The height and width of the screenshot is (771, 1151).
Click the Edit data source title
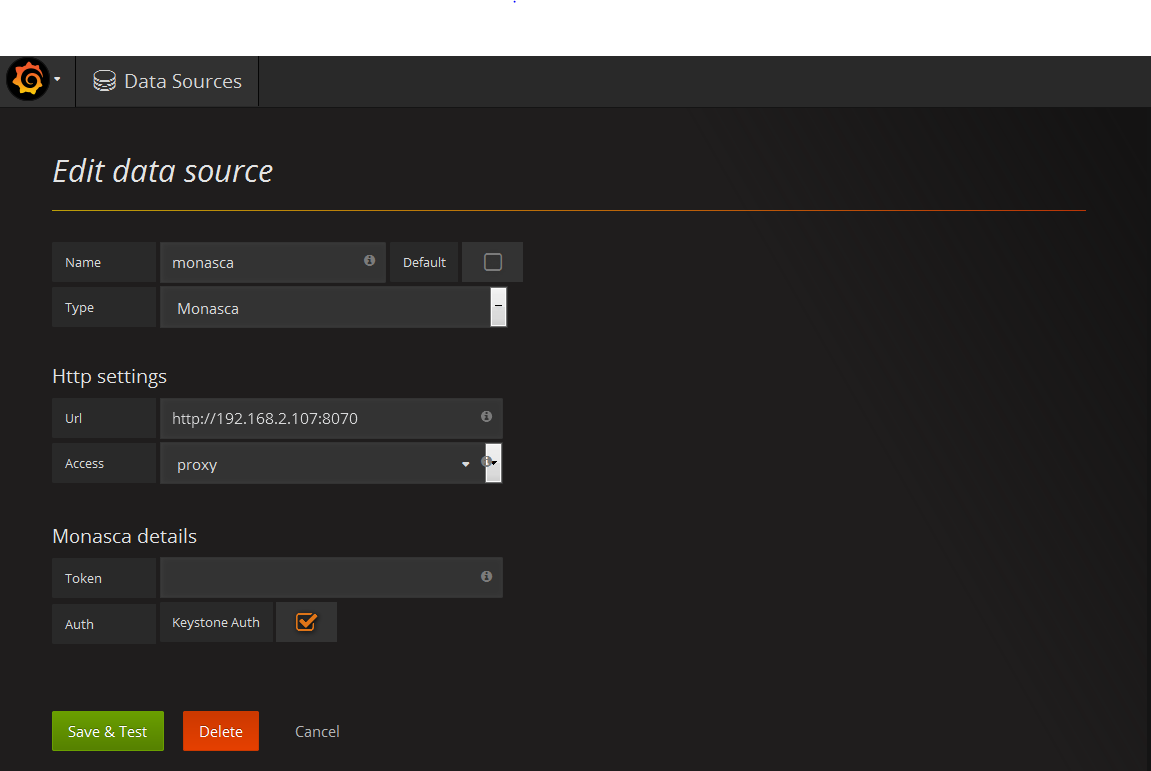point(162,171)
